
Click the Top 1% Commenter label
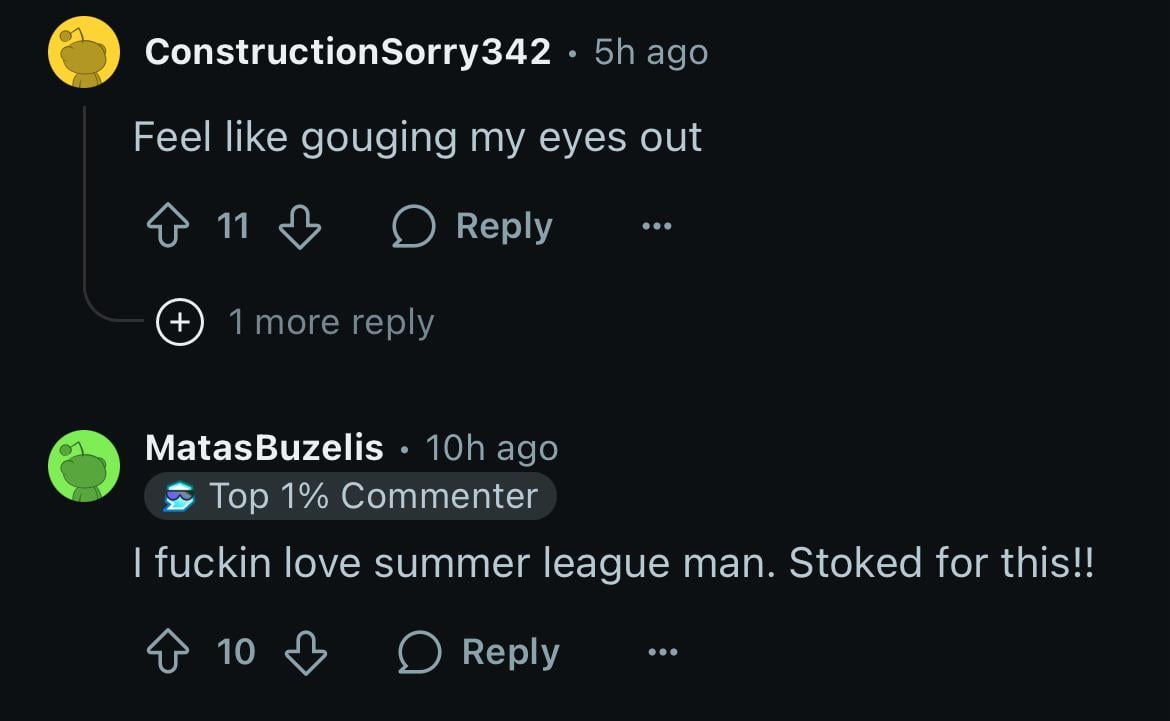click(373, 496)
